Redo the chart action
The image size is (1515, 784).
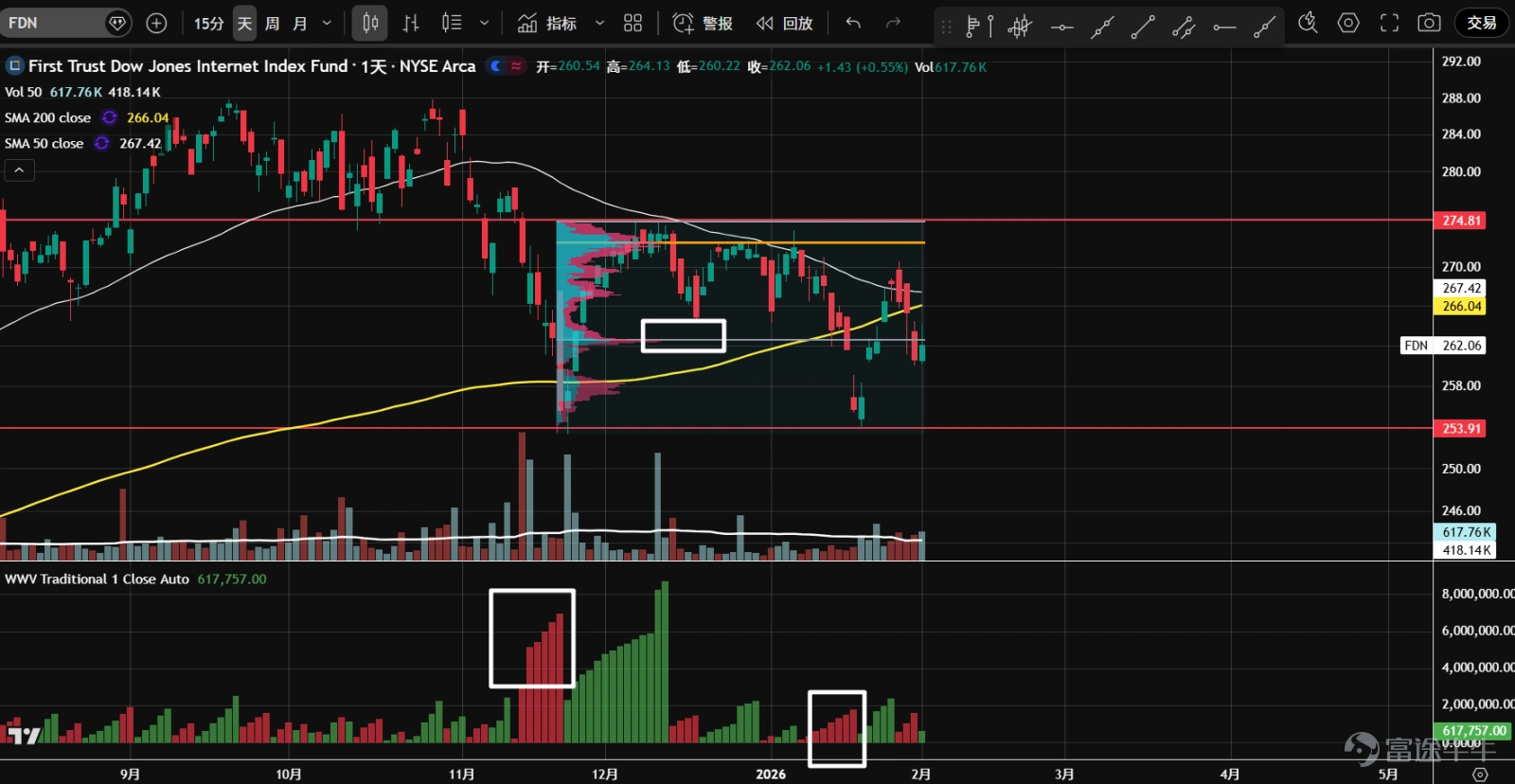[893, 23]
